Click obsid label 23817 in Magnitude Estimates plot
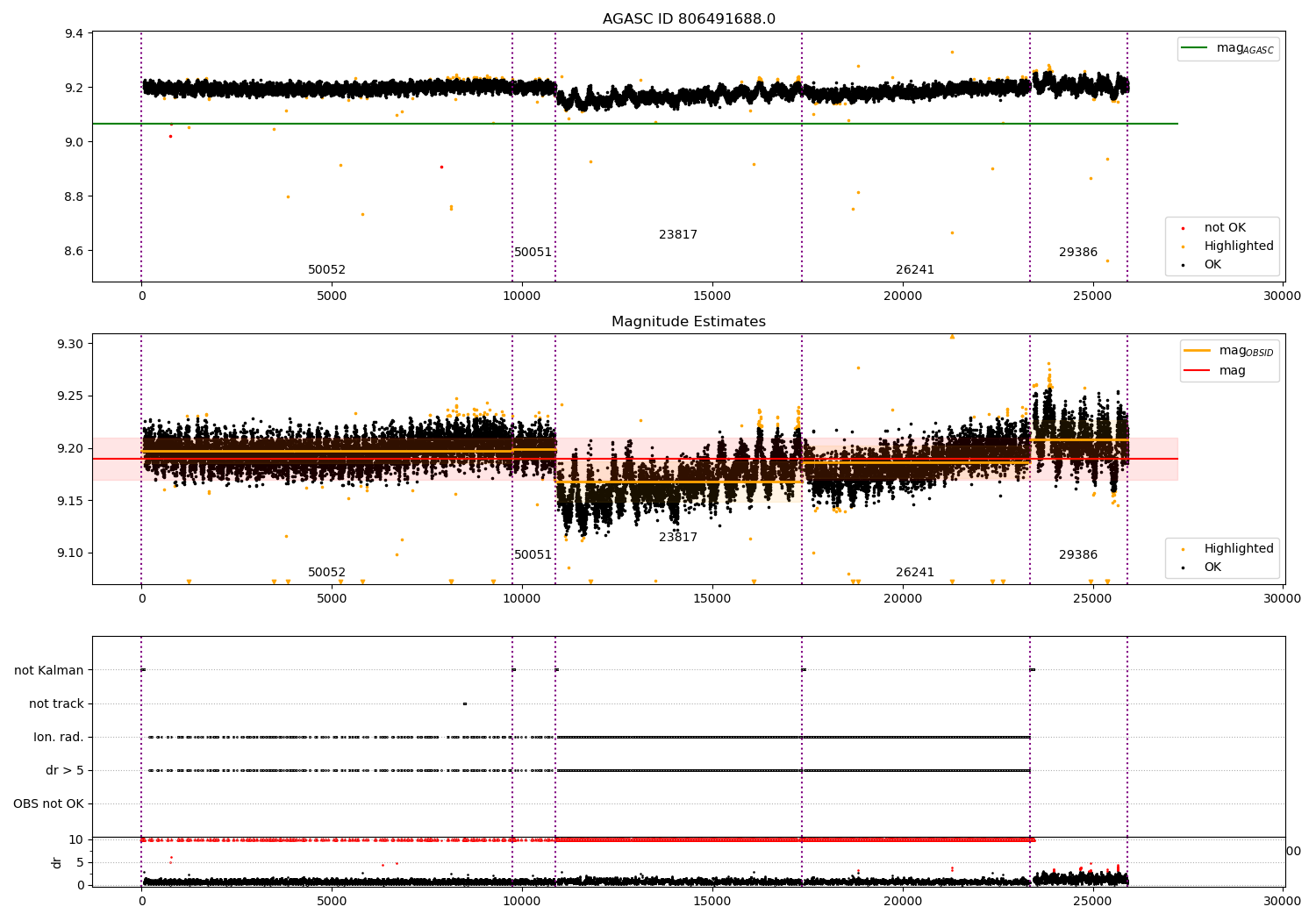Image resolution: width=1316 pixels, height=921 pixels. point(678,538)
